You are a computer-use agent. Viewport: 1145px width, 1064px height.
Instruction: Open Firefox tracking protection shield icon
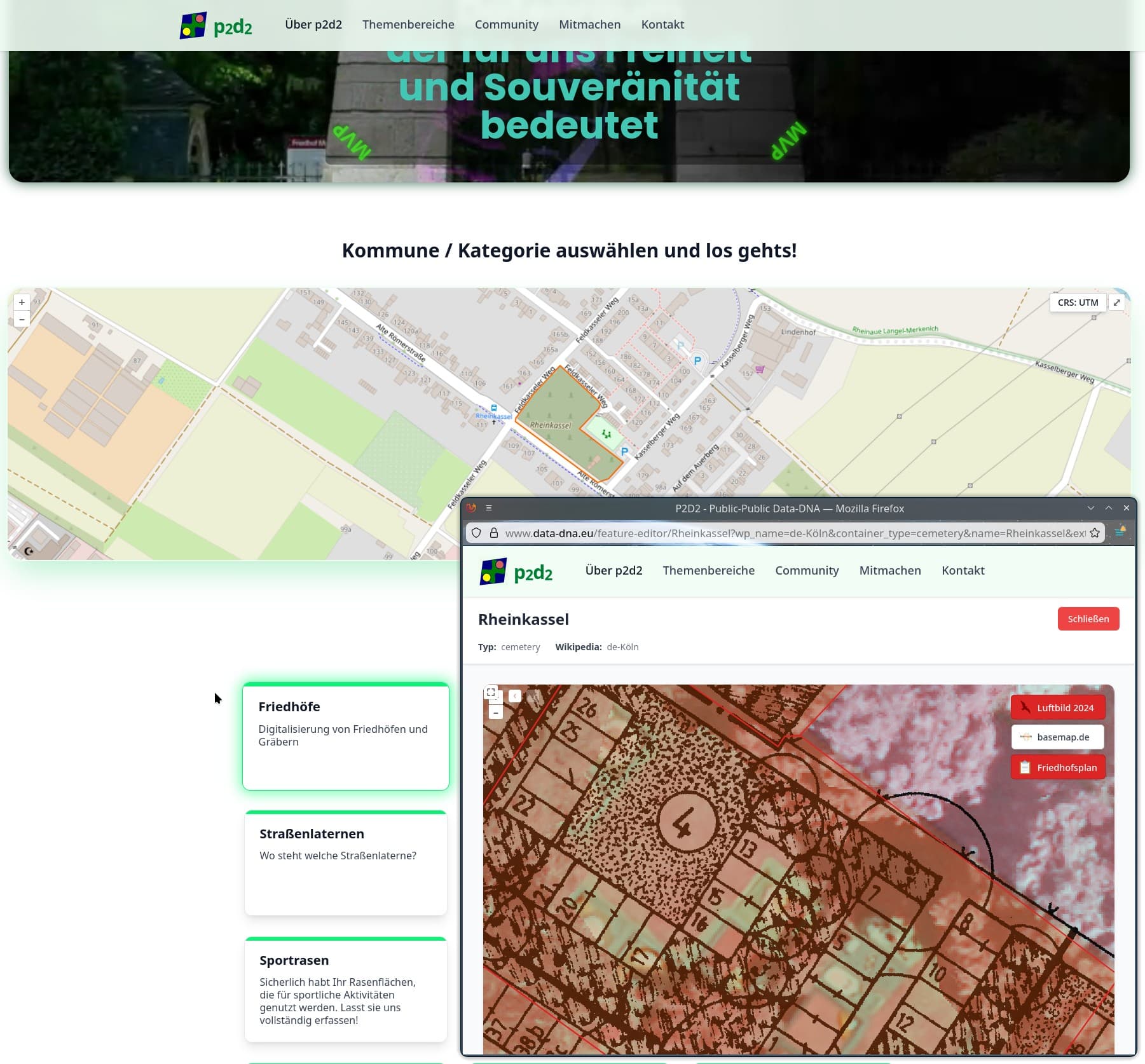[x=476, y=533]
